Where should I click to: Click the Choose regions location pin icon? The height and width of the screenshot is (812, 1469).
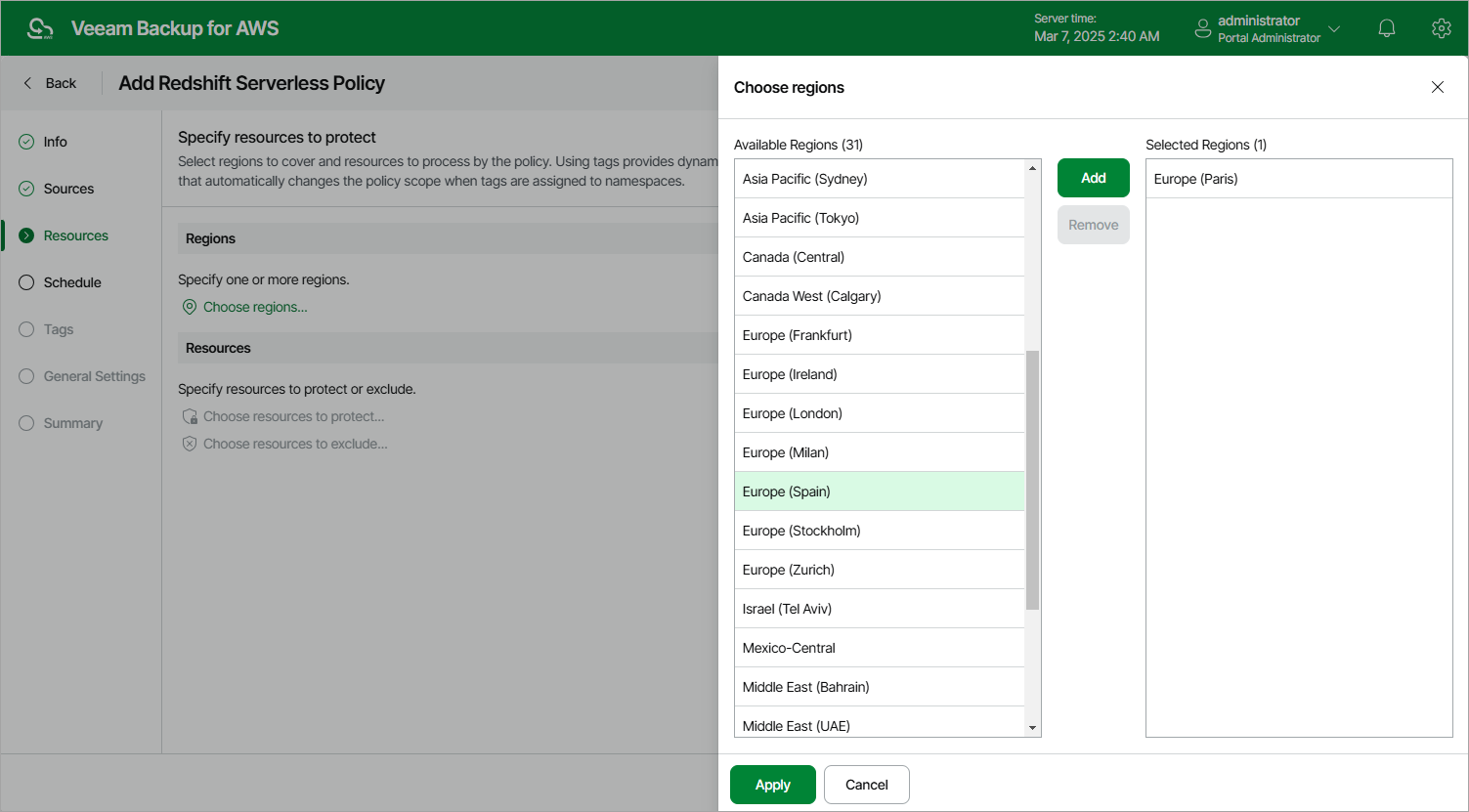tap(190, 307)
